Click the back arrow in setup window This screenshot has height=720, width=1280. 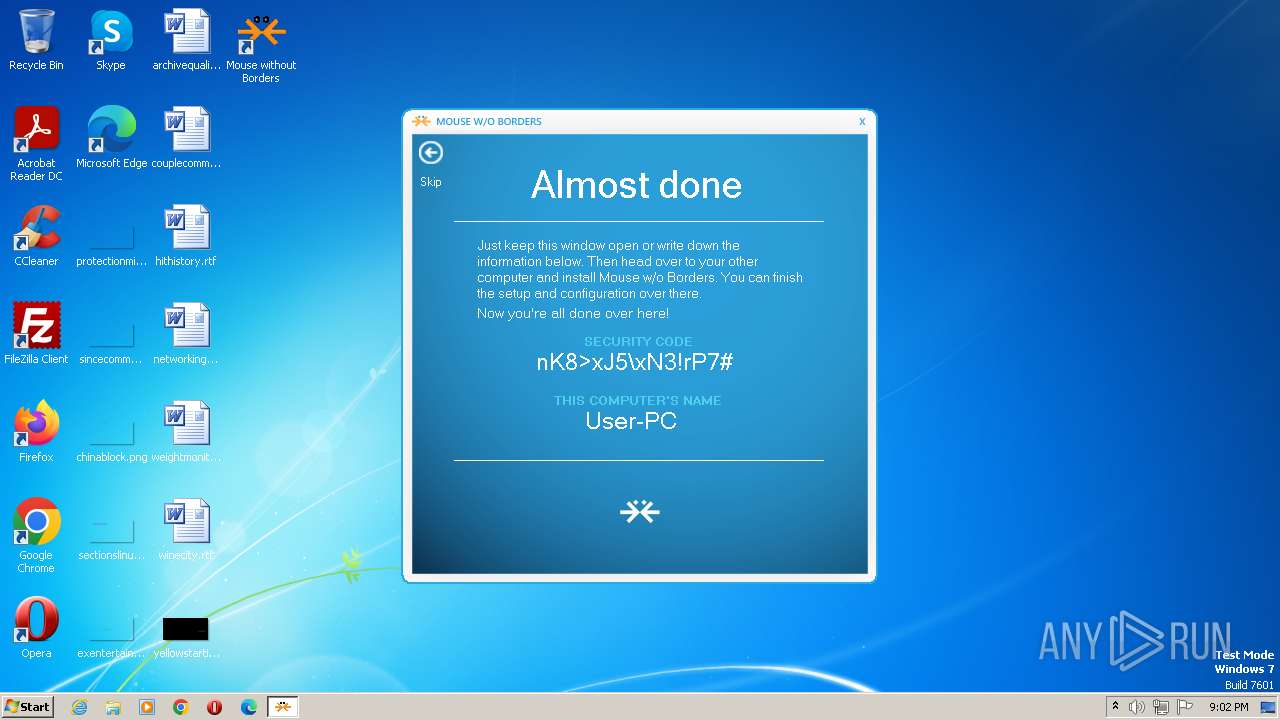(x=430, y=152)
